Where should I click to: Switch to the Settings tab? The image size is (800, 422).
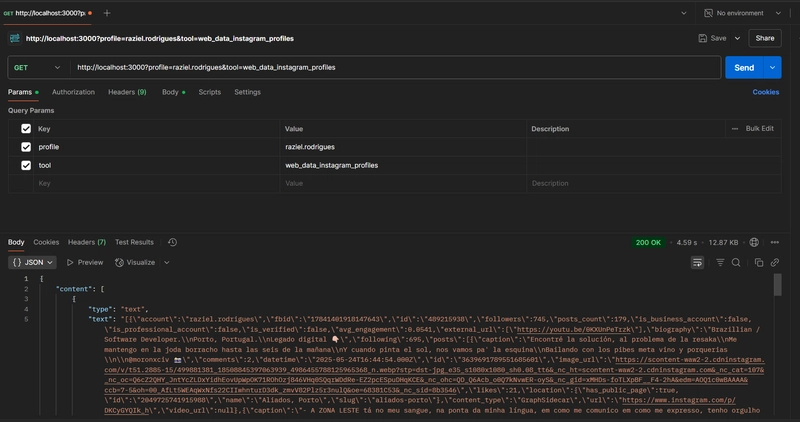(x=247, y=92)
